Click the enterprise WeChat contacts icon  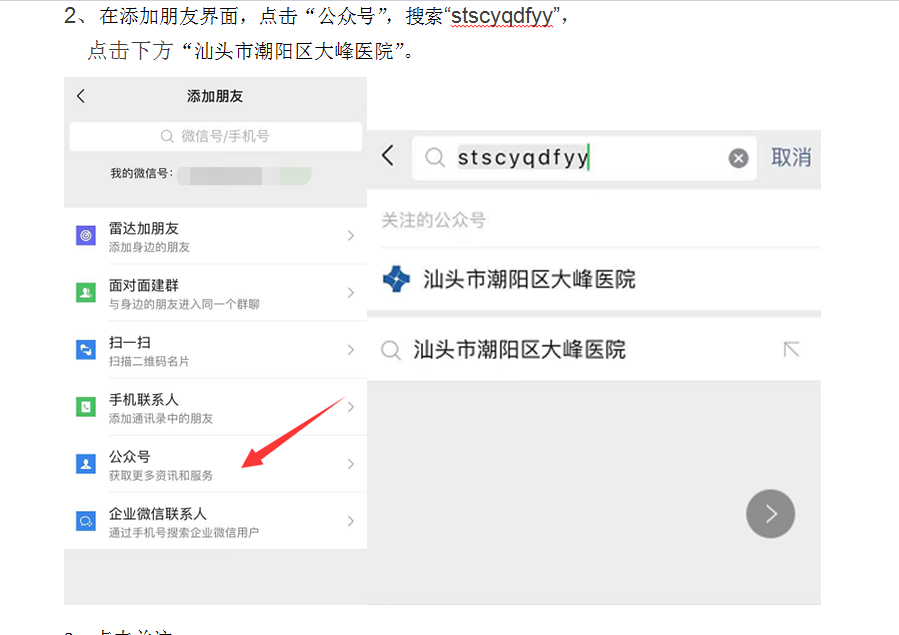tap(86, 521)
